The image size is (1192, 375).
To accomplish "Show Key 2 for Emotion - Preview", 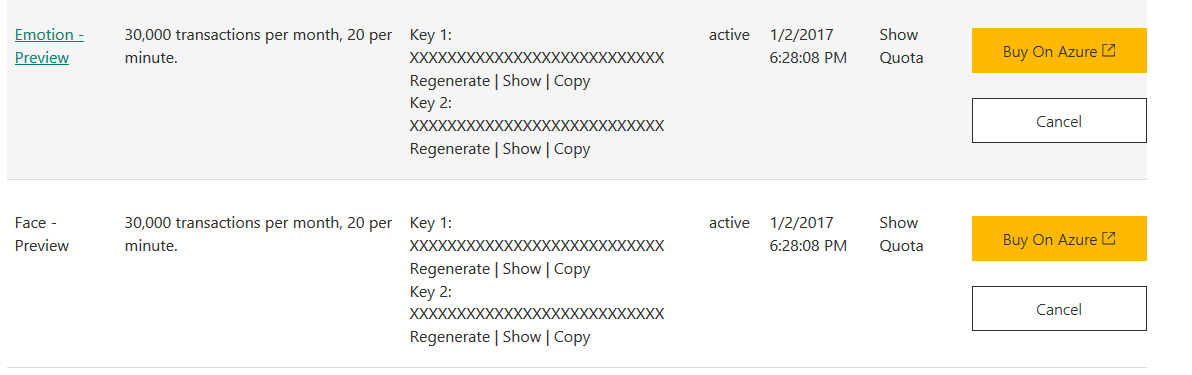I will tap(522, 149).
